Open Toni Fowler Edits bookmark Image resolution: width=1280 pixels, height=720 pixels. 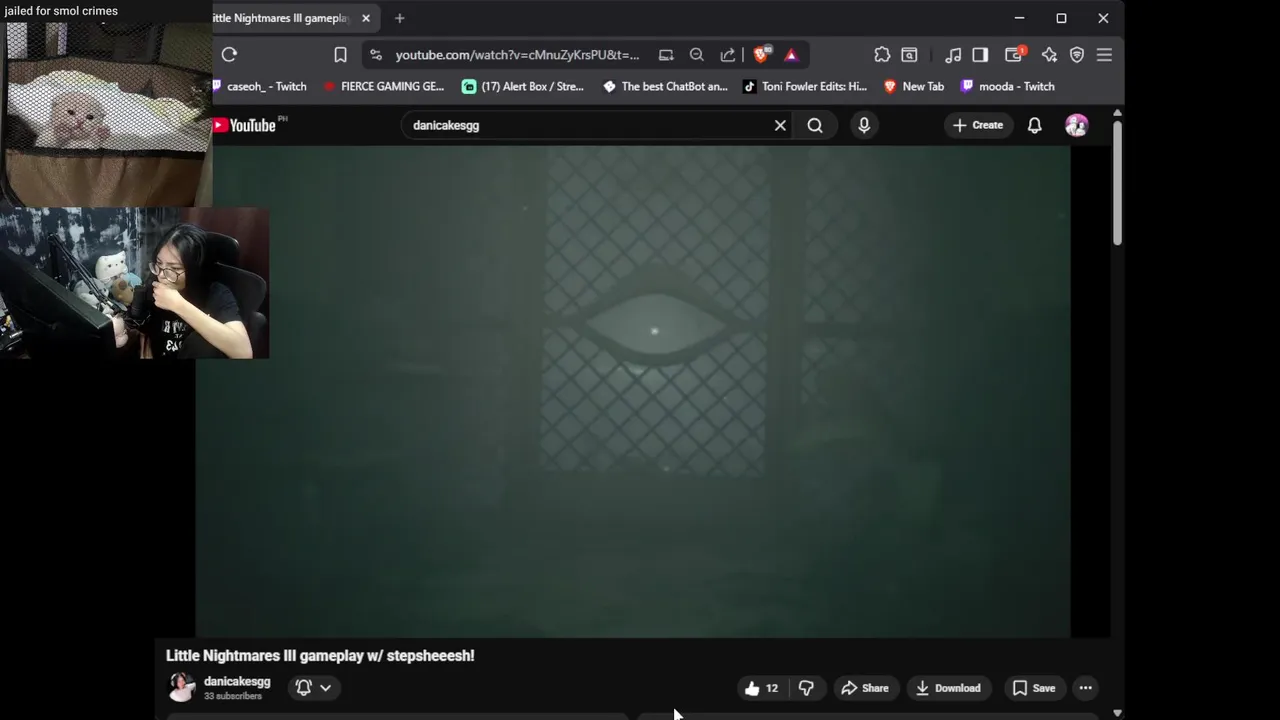[805, 86]
